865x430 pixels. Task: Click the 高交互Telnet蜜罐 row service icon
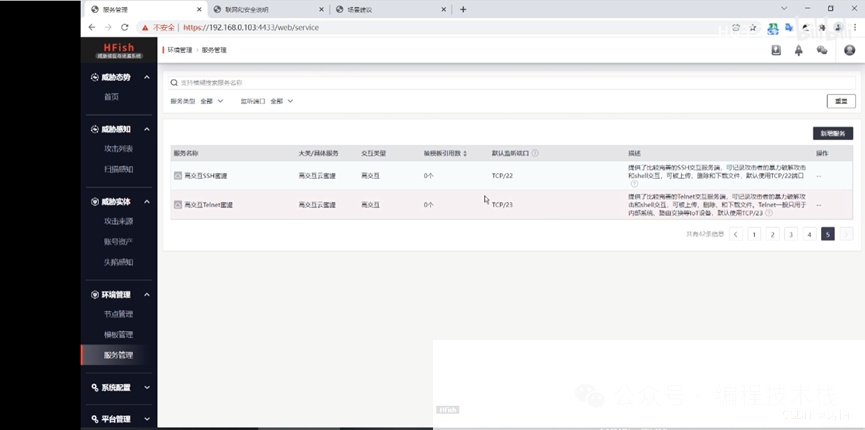(178, 205)
